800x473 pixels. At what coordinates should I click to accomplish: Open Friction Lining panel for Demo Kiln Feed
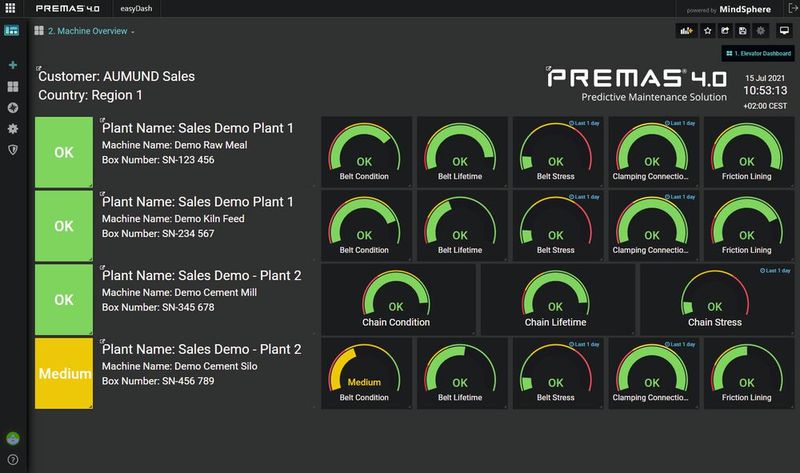click(x=749, y=226)
